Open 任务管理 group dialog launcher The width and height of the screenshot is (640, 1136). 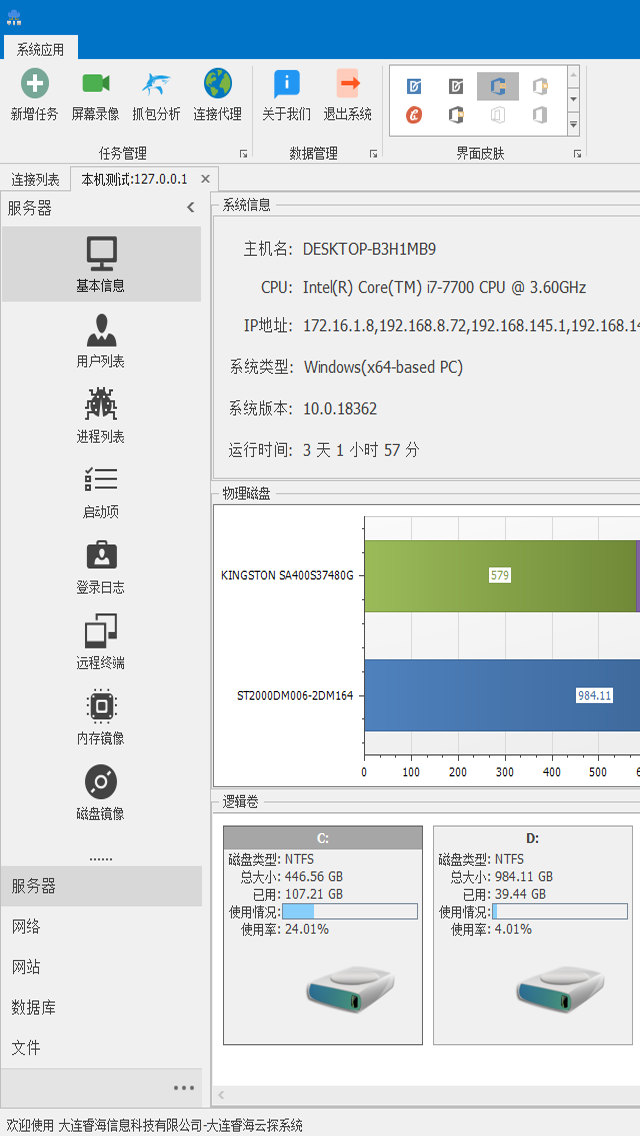pyautogui.click(x=243, y=154)
